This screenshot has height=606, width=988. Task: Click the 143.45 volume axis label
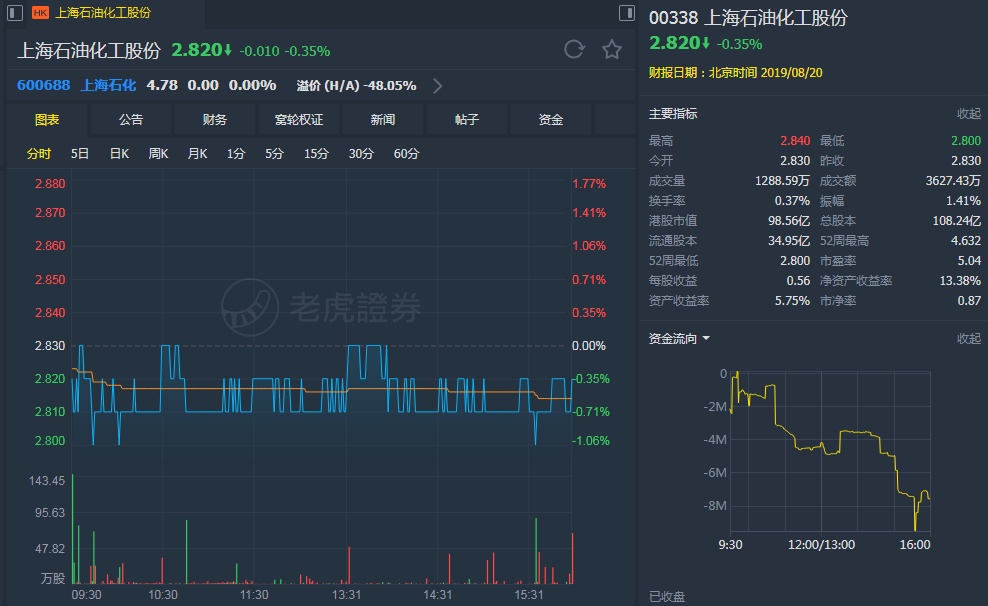[x=47, y=481]
